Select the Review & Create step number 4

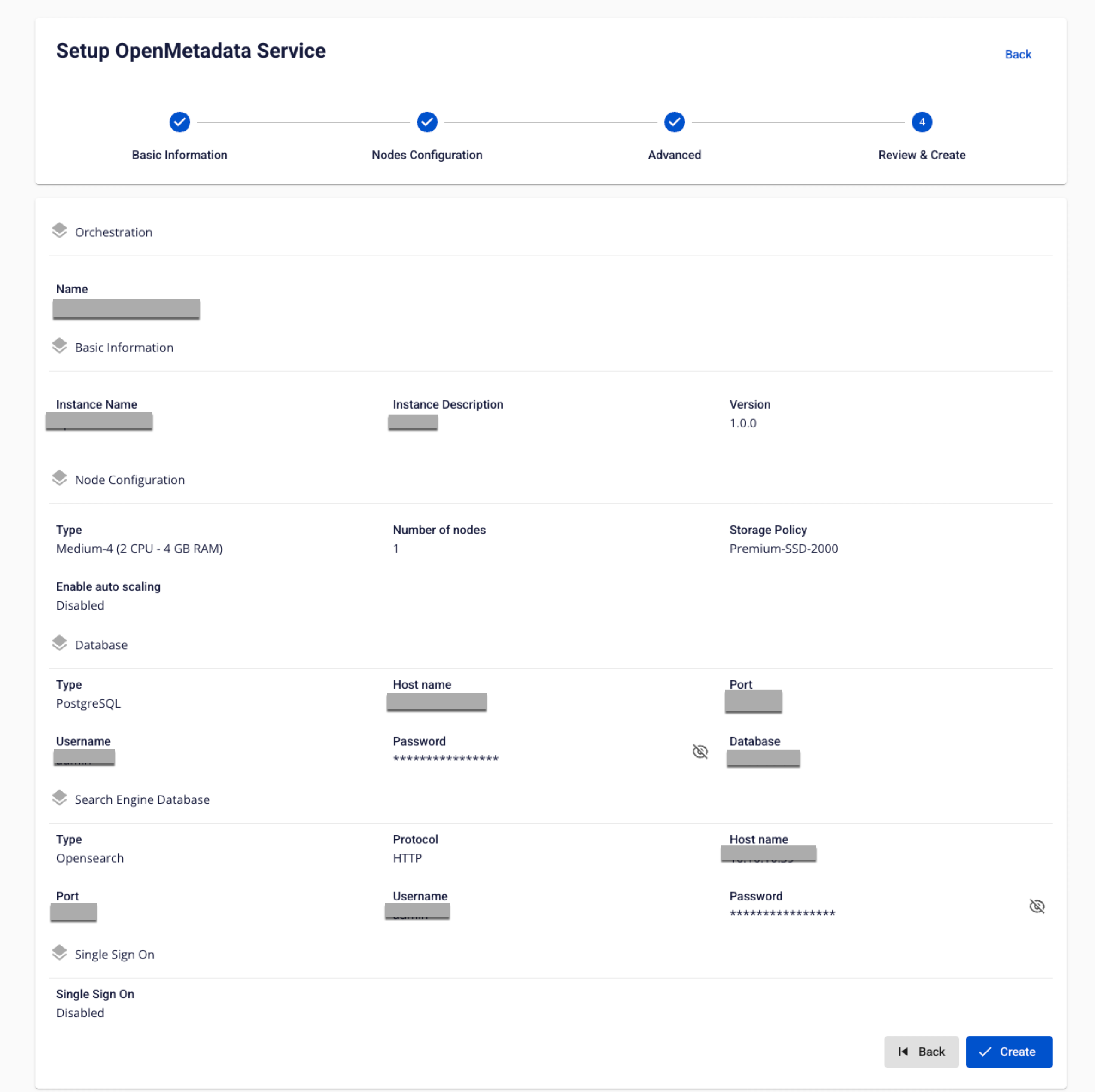(922, 122)
